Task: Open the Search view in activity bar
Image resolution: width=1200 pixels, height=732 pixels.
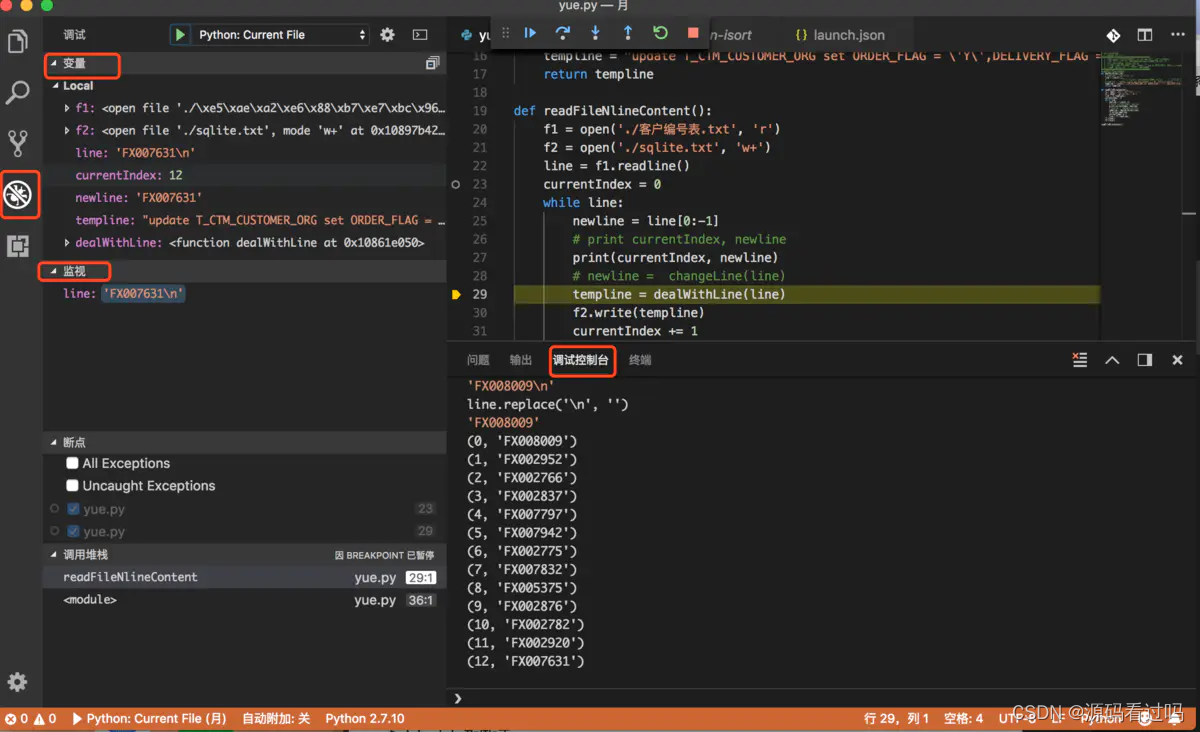Action: coord(18,94)
